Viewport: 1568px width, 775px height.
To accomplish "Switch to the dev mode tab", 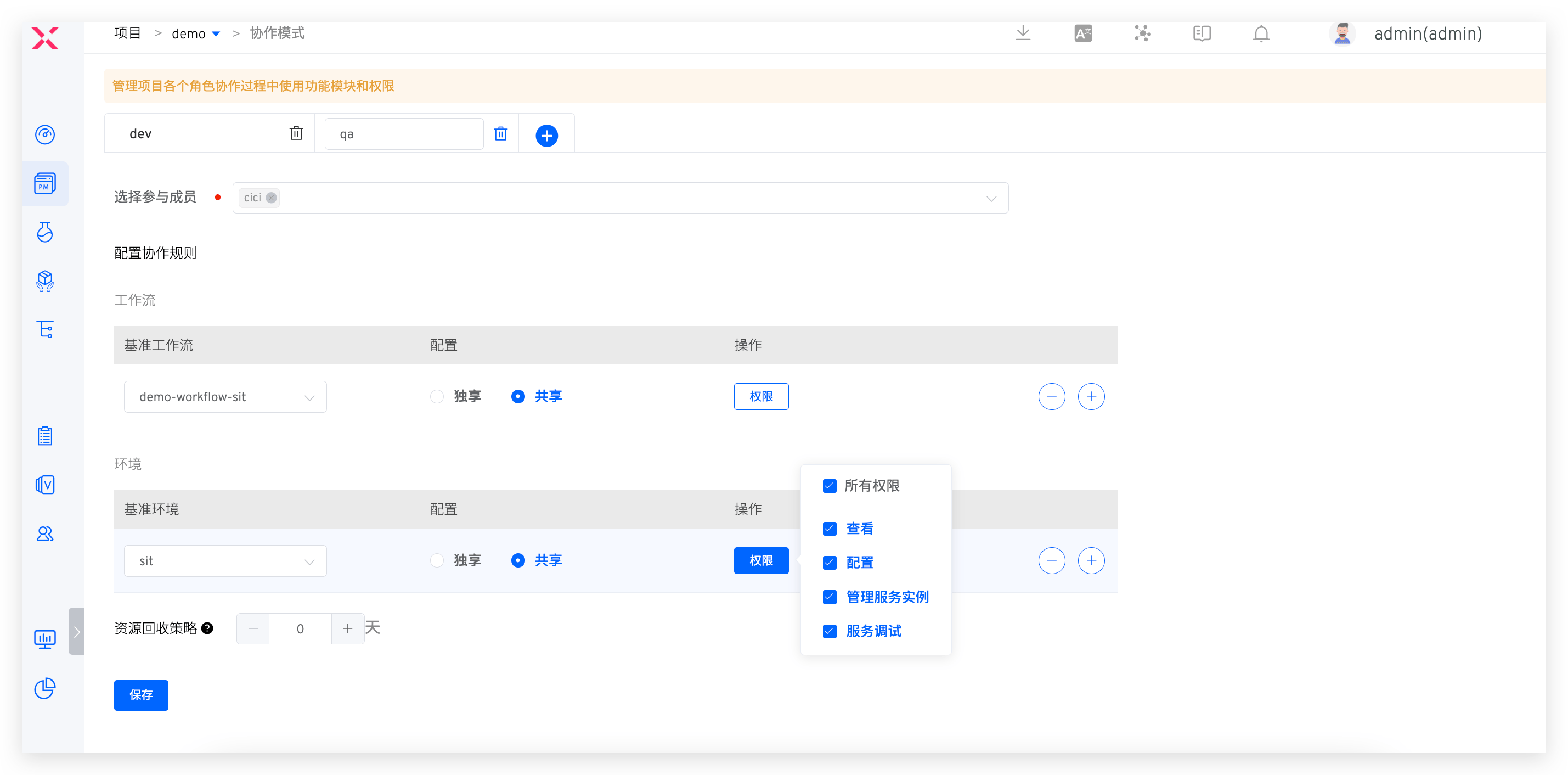I will tap(141, 134).
